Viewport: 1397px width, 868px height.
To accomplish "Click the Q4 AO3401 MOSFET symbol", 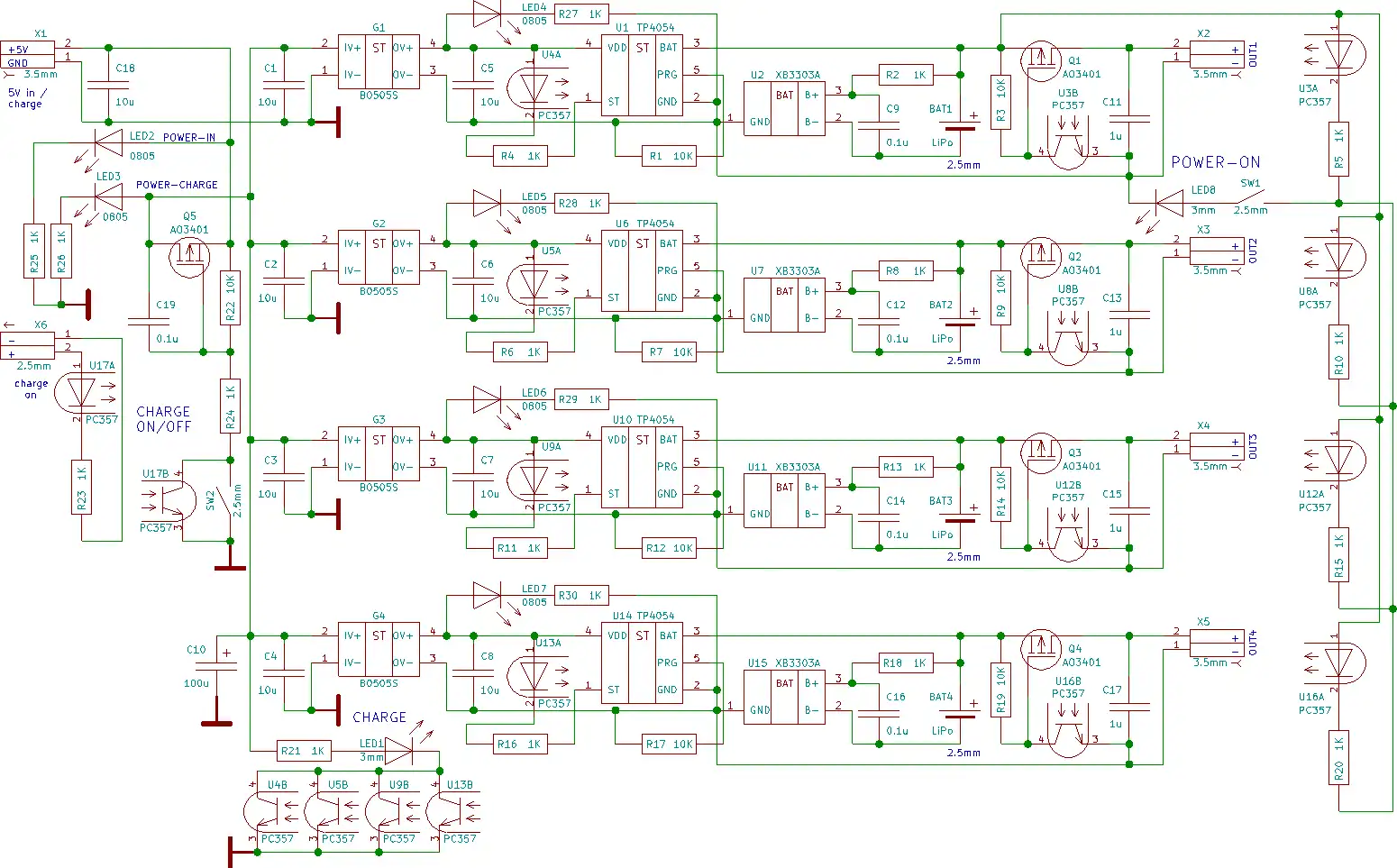I will (x=1041, y=647).
